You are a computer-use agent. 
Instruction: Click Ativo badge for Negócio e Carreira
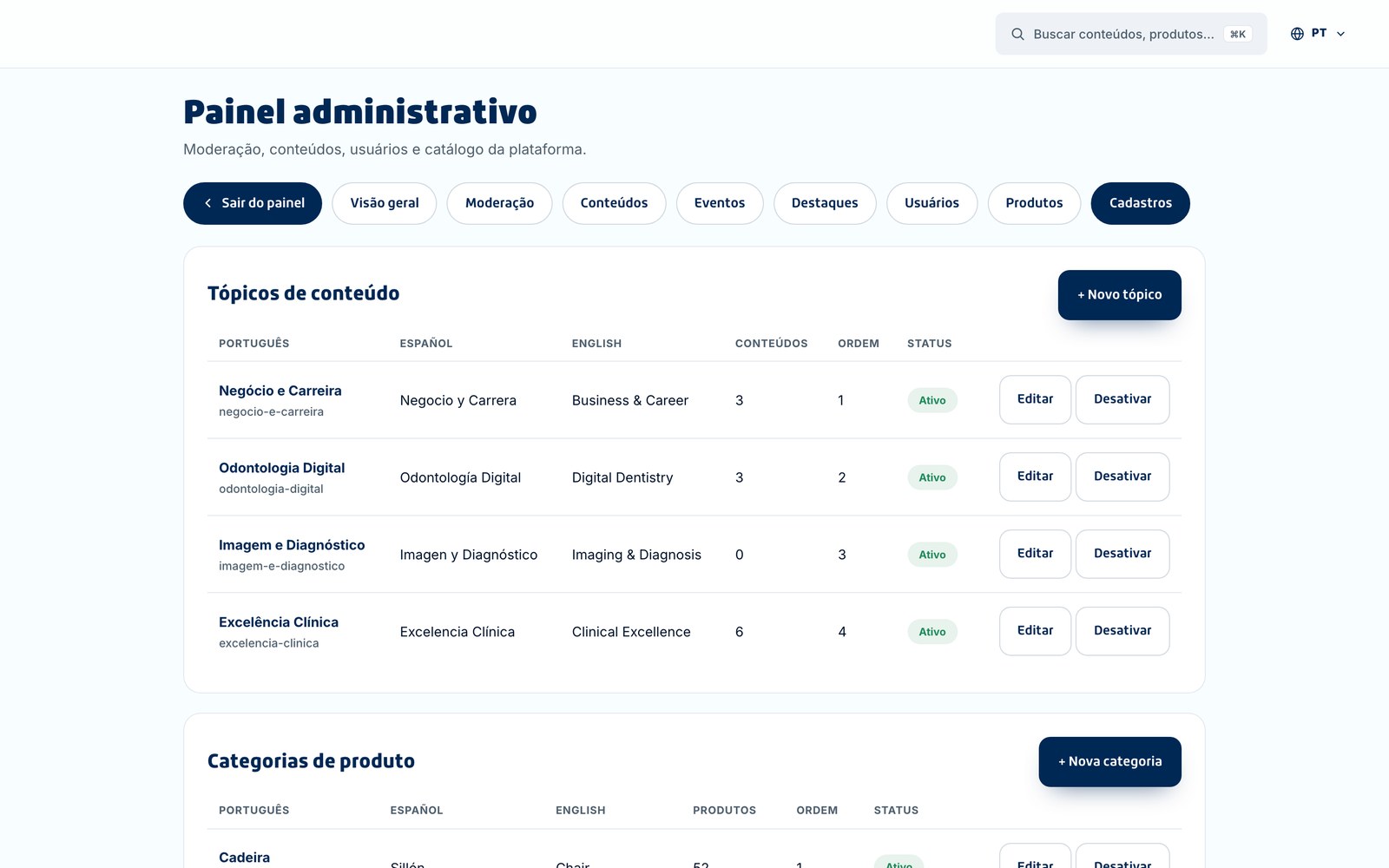(932, 400)
